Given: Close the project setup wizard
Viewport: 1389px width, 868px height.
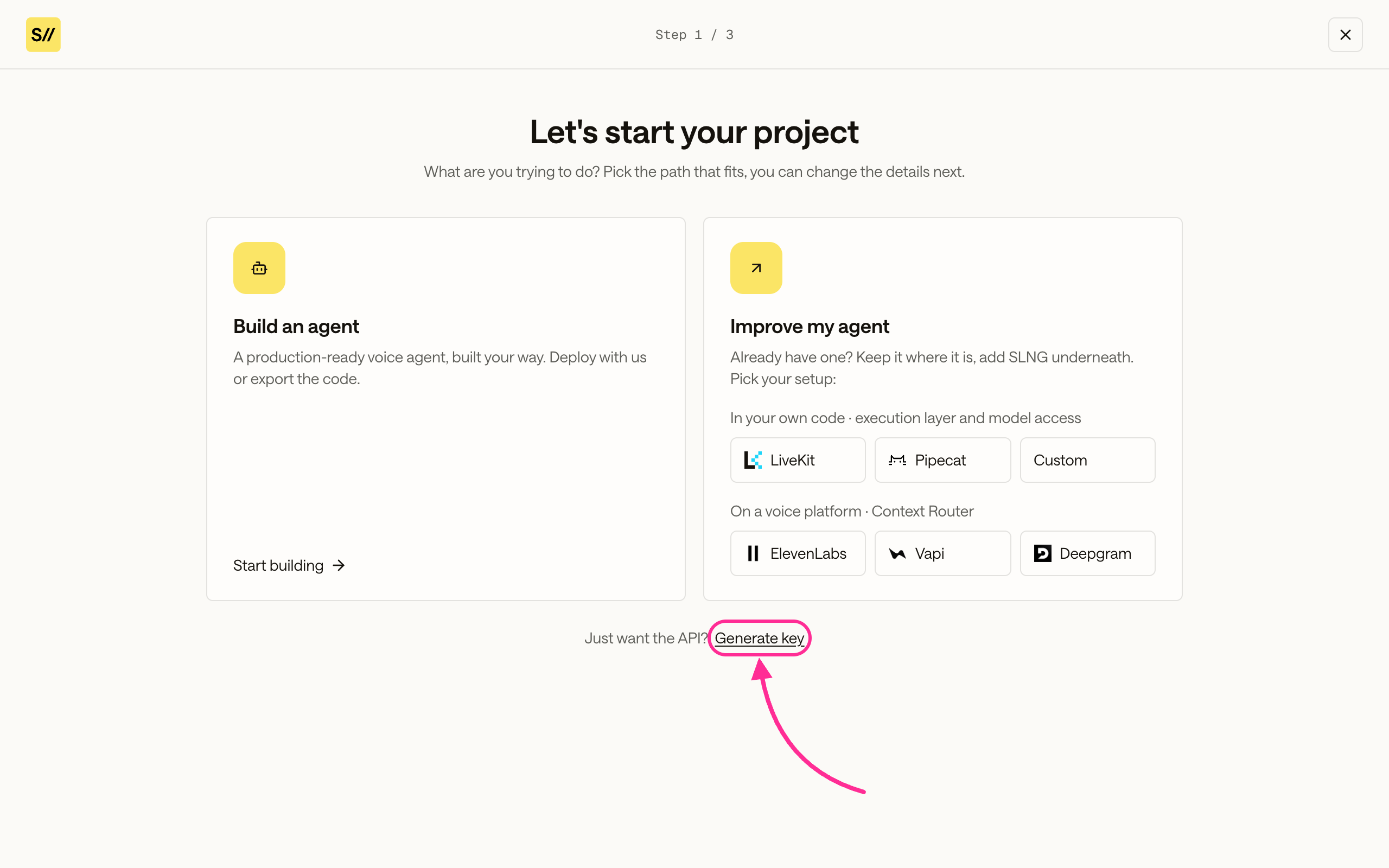Looking at the screenshot, I should point(1345,34).
